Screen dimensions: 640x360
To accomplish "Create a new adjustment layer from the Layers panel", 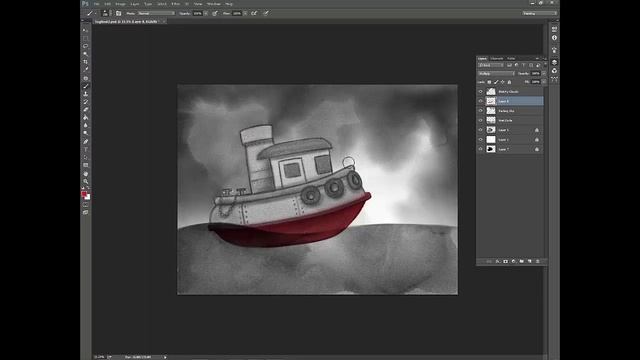I will tap(513, 261).
